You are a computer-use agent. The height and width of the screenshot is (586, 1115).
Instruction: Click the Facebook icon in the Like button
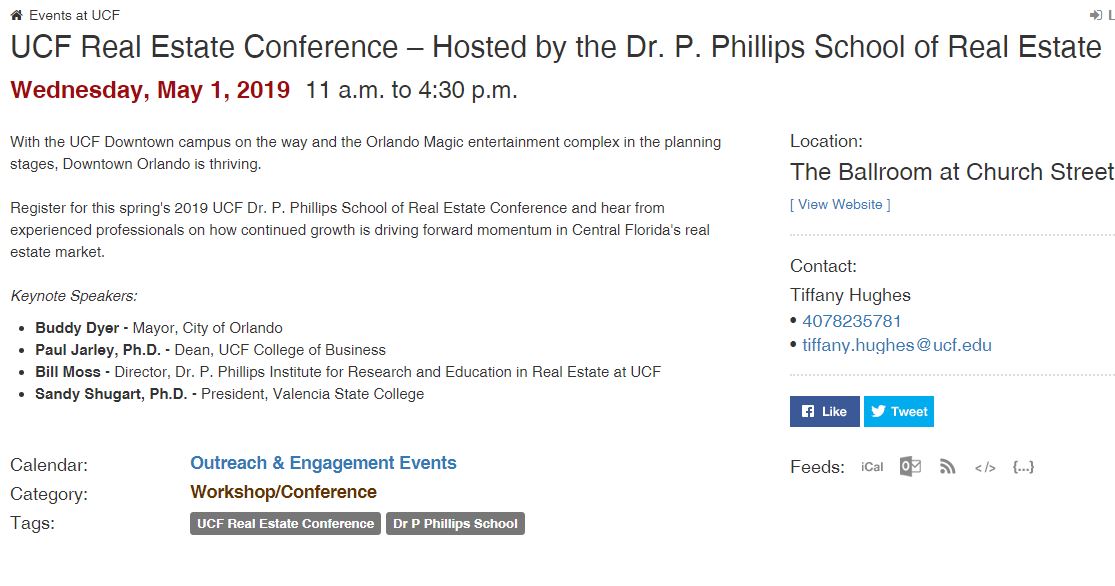tap(808, 411)
